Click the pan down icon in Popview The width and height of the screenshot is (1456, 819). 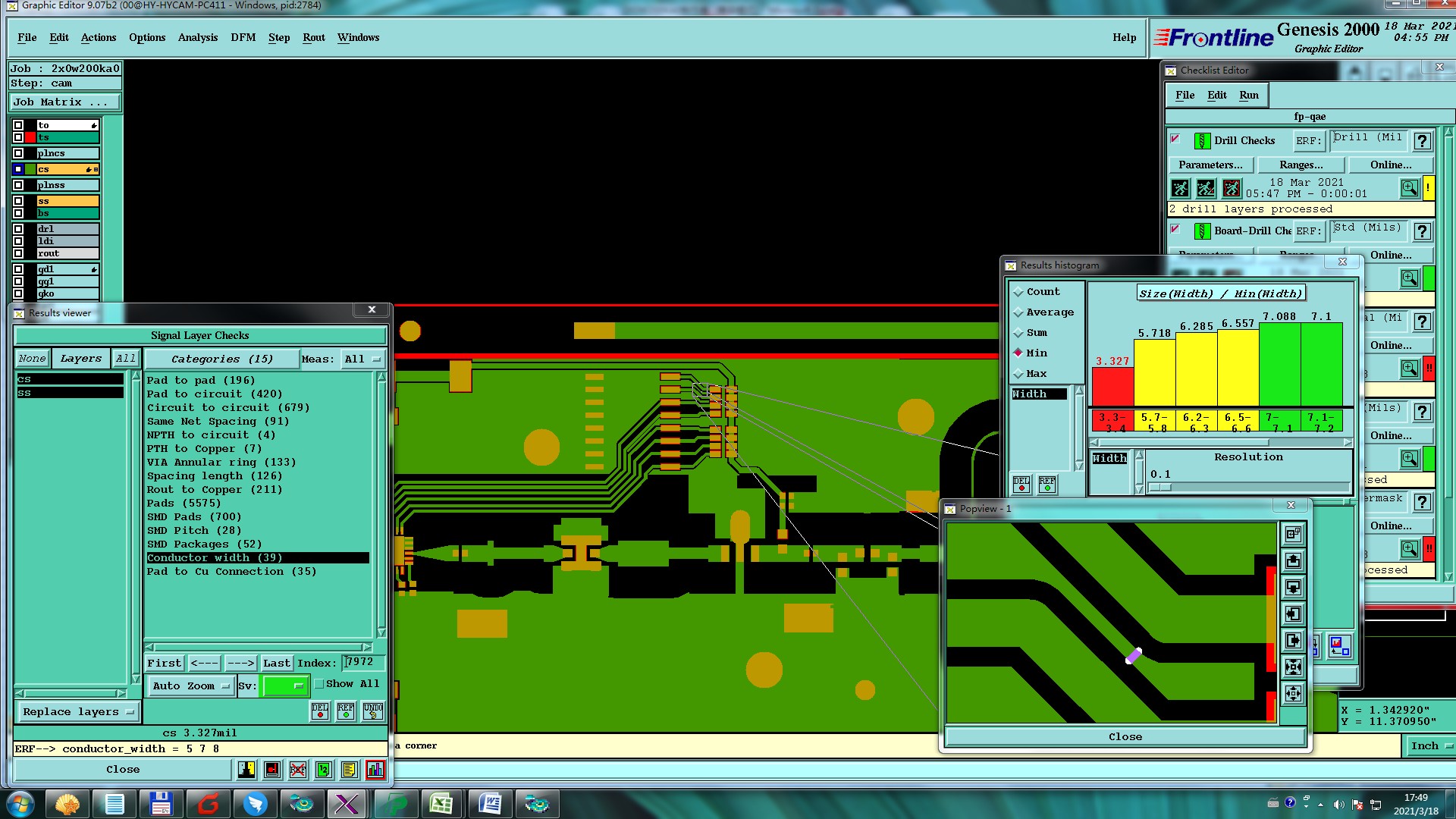pos(1293,588)
